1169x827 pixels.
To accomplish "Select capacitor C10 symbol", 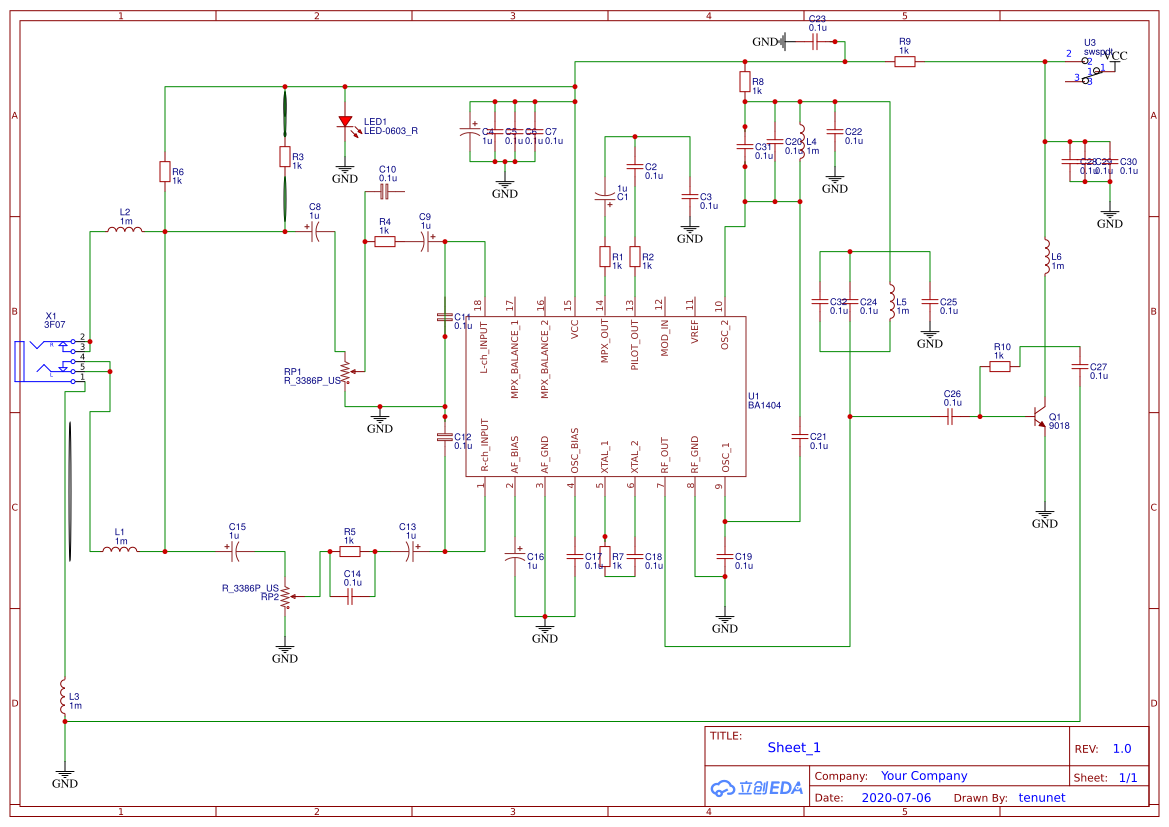I will [385, 192].
